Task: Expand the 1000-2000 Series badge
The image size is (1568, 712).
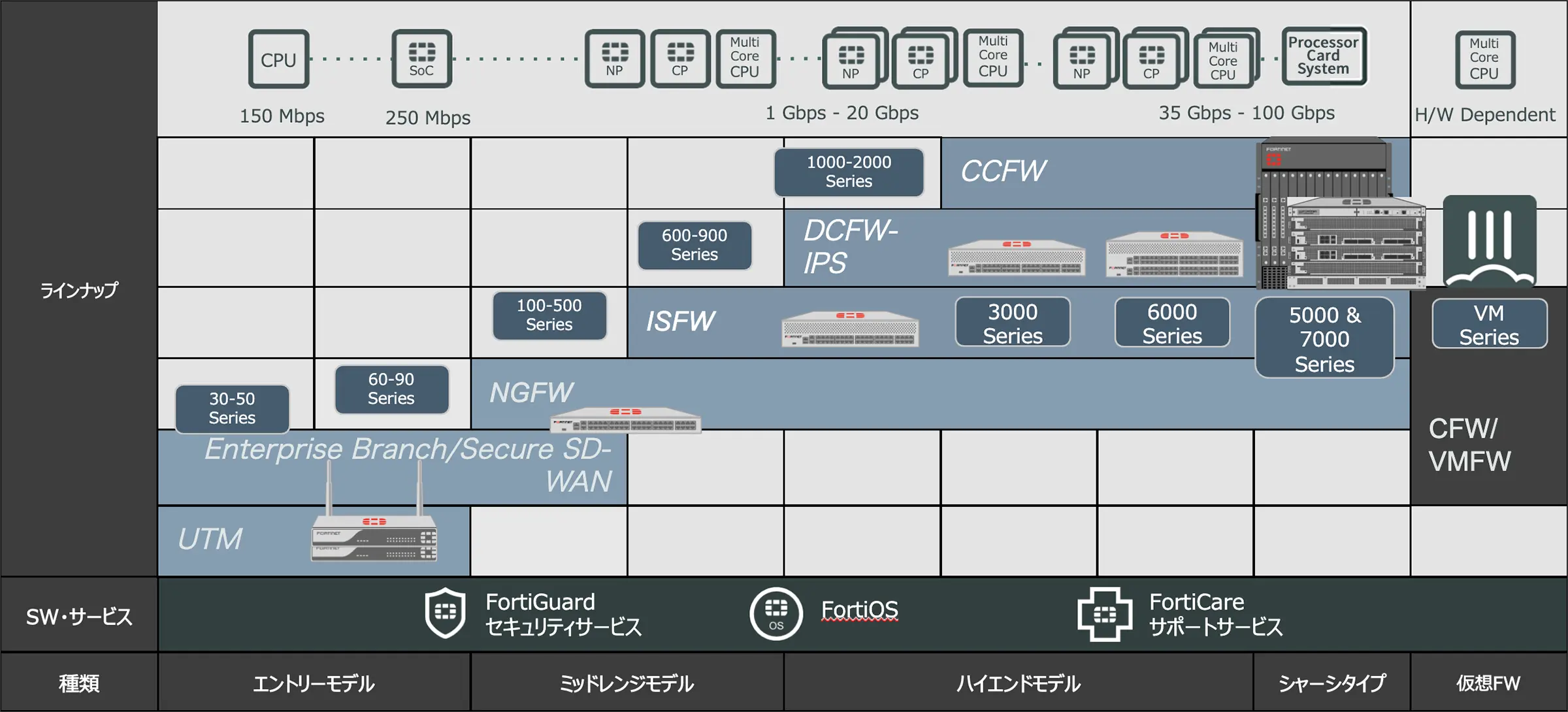Action: click(849, 172)
